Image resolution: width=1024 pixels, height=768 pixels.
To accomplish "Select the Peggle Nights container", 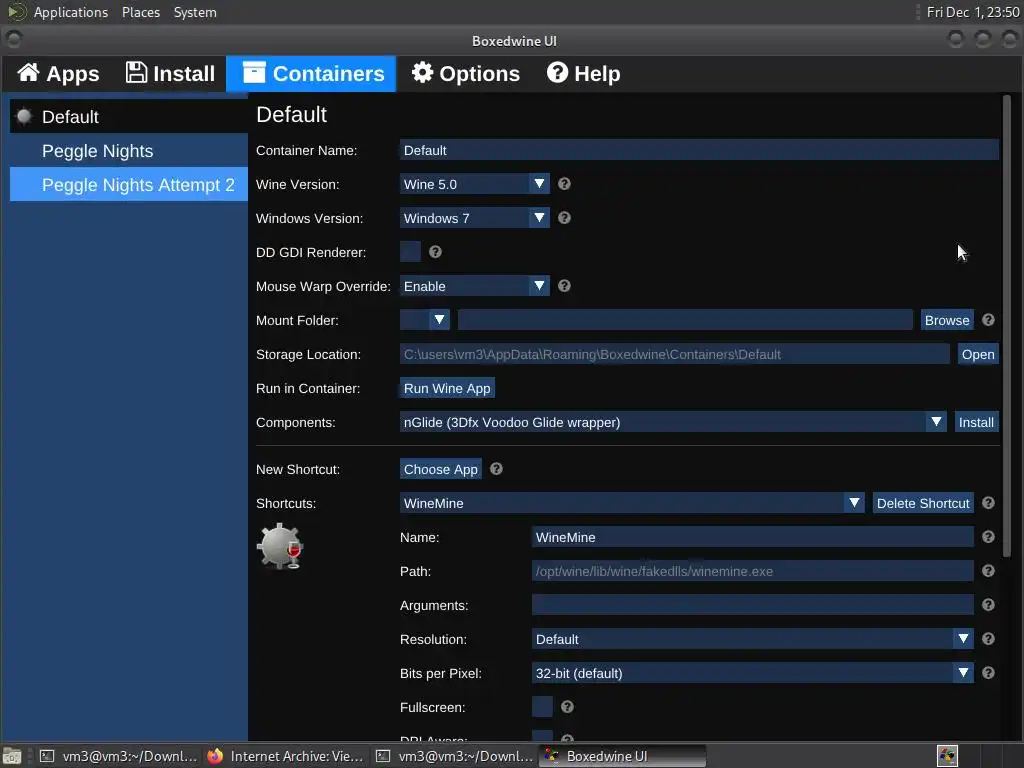I will [129, 151].
